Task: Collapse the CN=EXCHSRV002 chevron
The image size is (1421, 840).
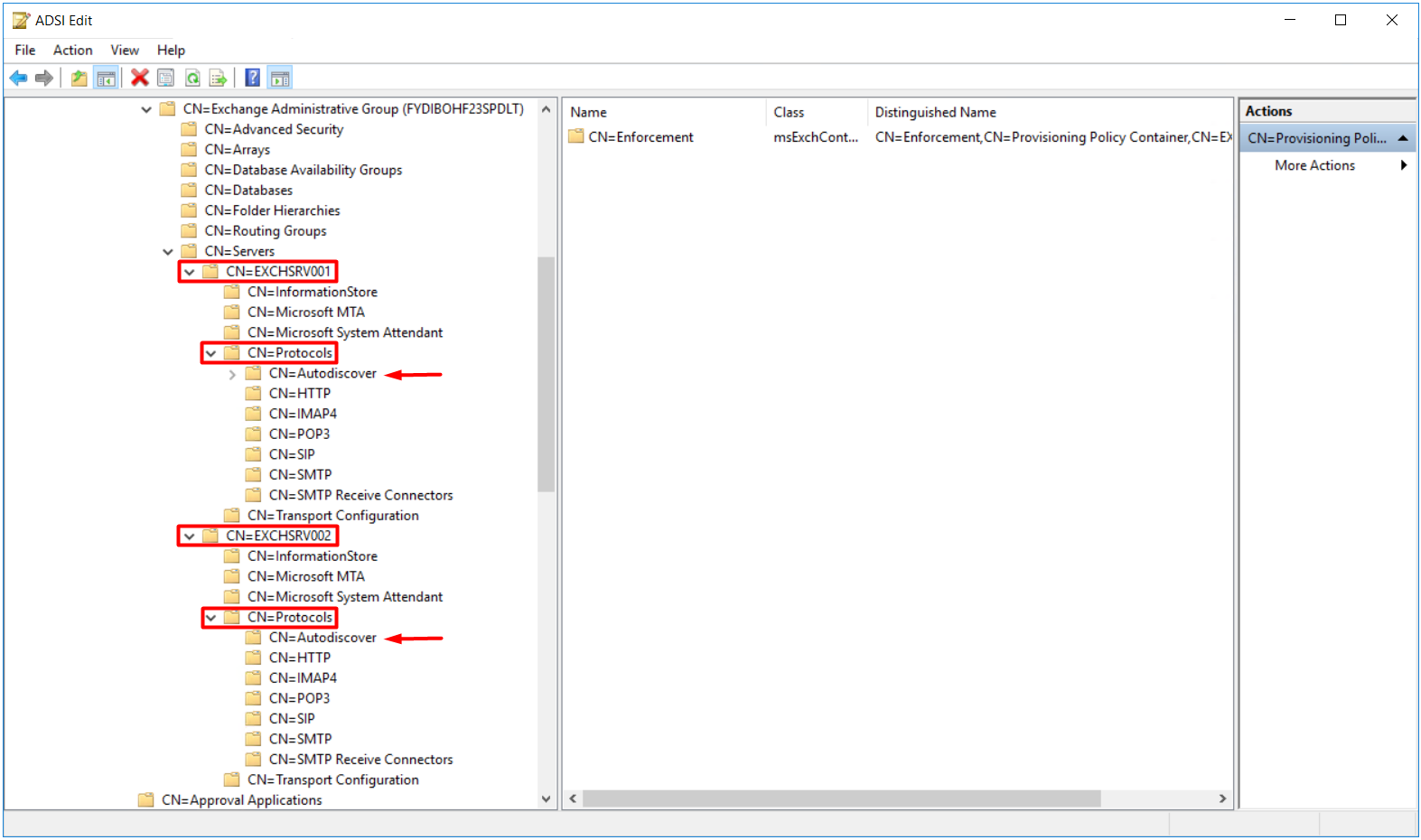Action: [x=190, y=537]
